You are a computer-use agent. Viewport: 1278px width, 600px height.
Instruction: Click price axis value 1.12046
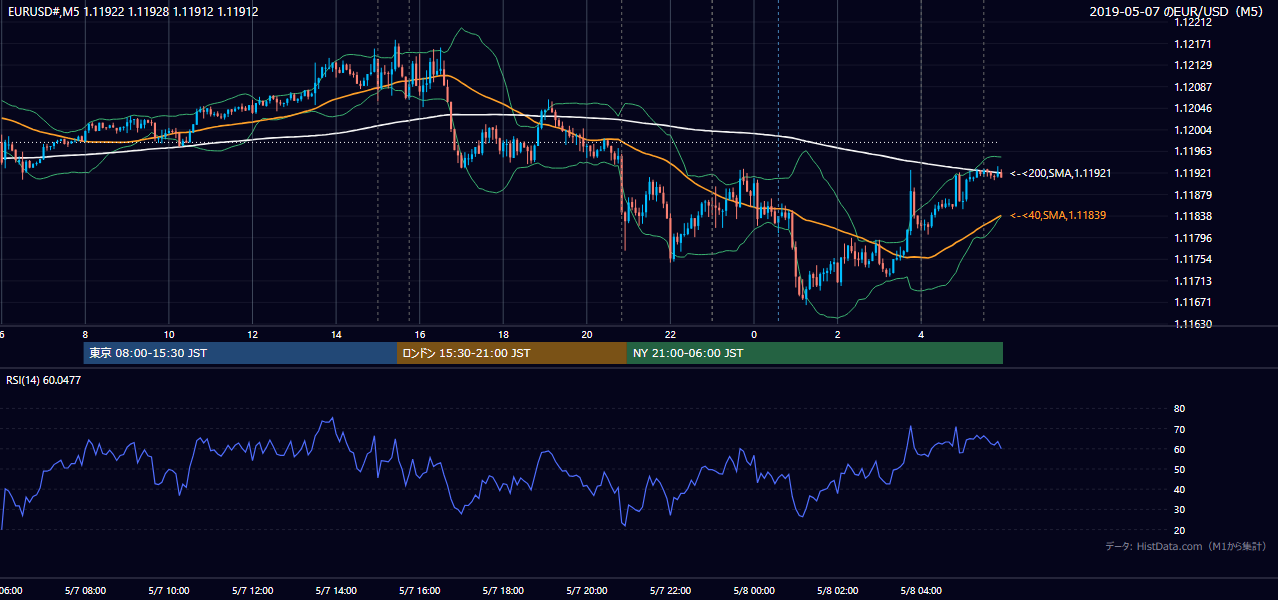coord(1194,108)
